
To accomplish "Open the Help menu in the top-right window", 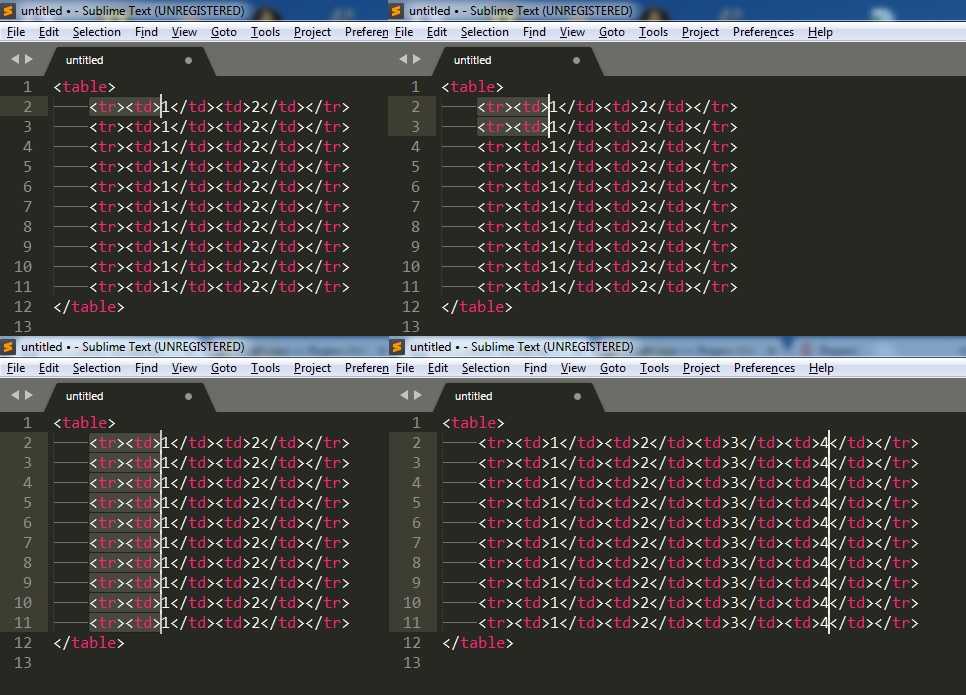I will click(820, 32).
